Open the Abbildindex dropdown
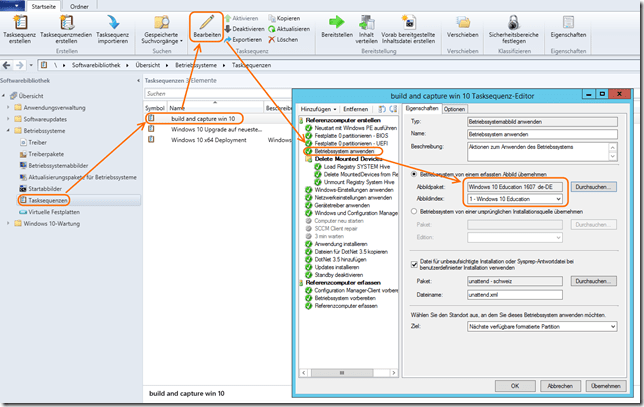The height and width of the screenshot is (407, 644). [519, 199]
